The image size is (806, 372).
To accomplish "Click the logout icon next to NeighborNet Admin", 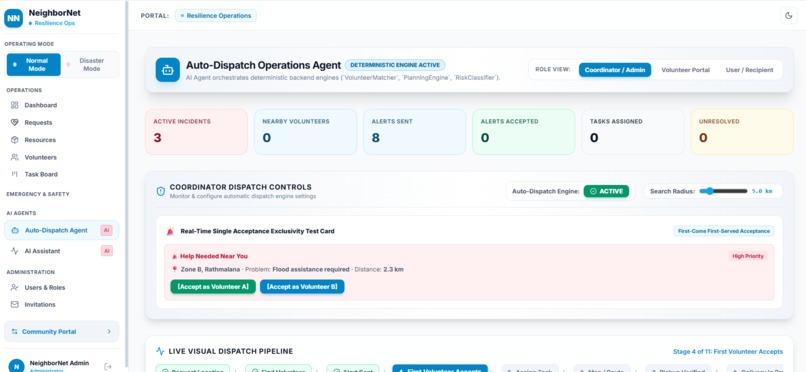I will pos(108,366).
